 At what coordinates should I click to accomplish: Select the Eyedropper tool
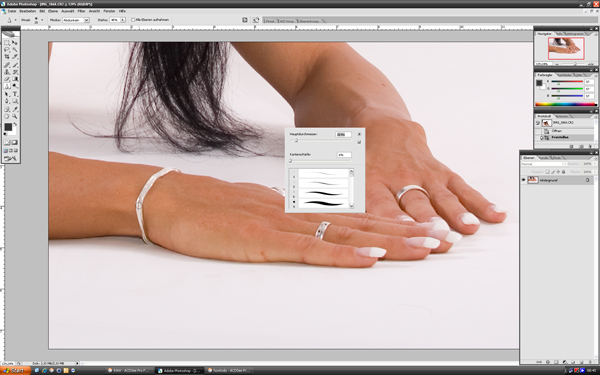tap(15, 109)
